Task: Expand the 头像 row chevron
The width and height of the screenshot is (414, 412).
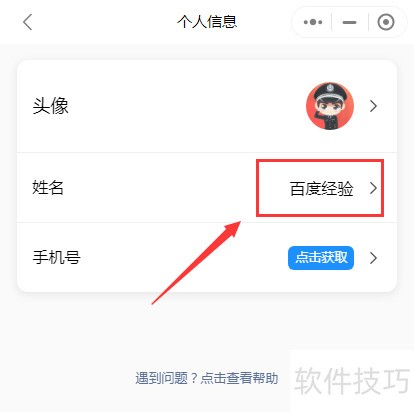Action: (x=373, y=106)
